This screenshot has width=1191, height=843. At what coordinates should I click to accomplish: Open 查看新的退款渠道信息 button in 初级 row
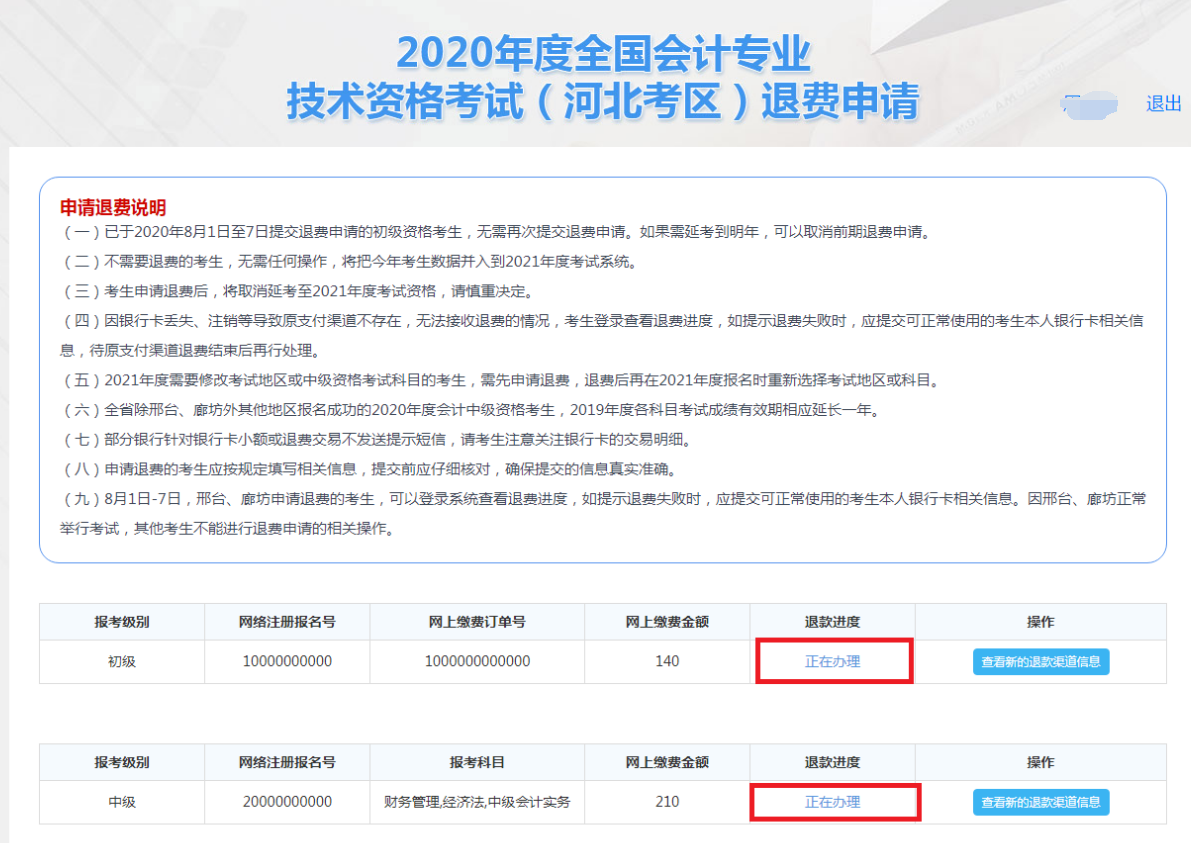(1041, 661)
